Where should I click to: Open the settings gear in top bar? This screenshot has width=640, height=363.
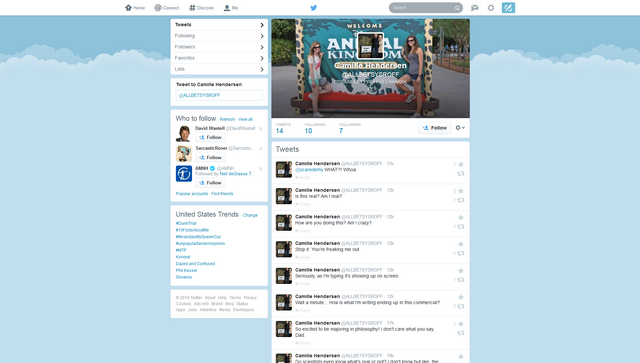491,8
